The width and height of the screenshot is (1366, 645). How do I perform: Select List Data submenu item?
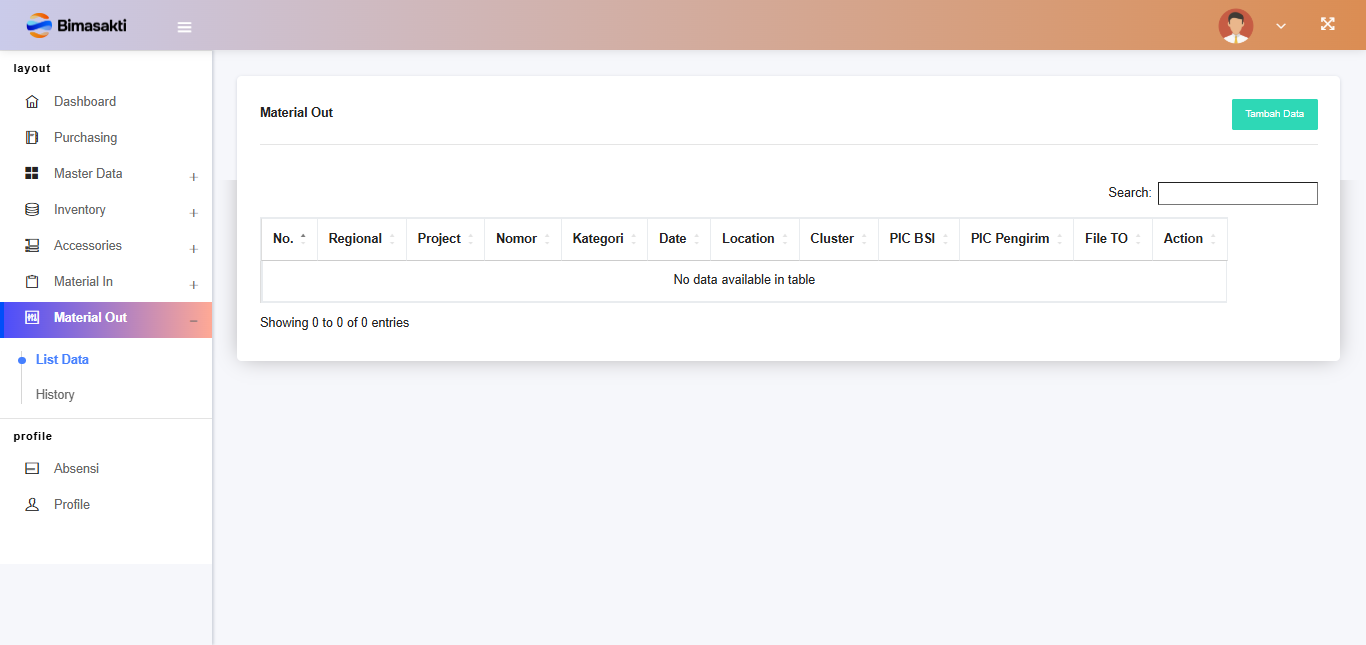[x=62, y=360]
